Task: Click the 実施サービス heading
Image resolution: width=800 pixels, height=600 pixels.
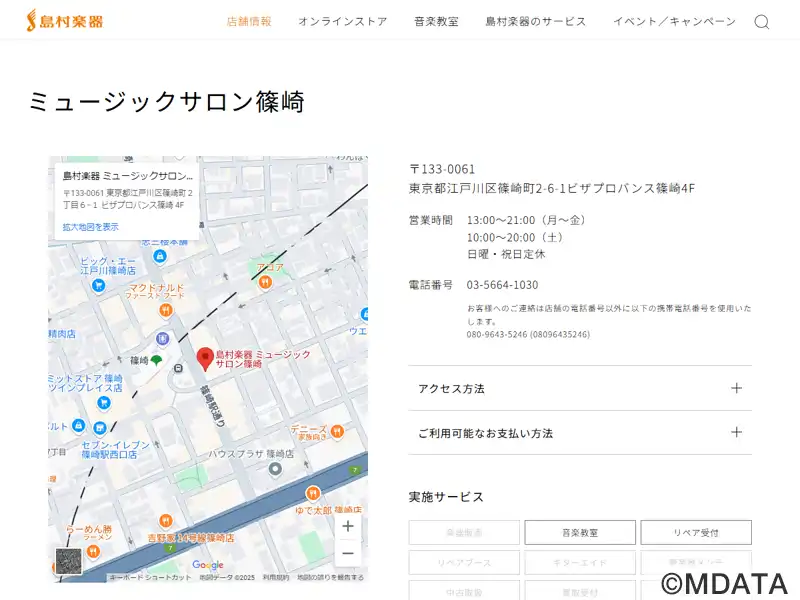Action: coord(446,497)
